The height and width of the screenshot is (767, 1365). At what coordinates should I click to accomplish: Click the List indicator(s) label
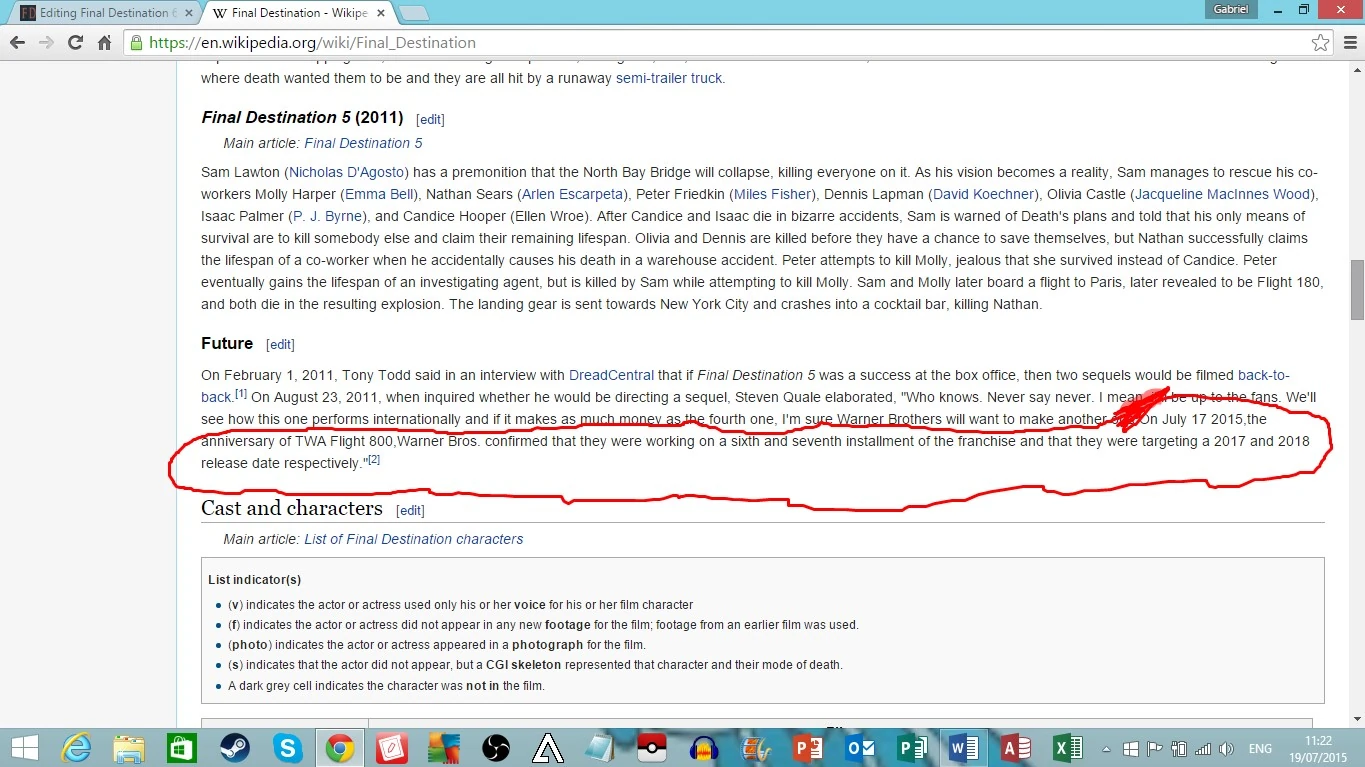point(255,579)
